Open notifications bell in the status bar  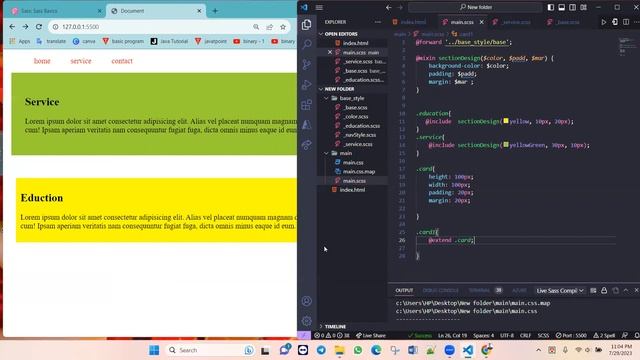636,336
